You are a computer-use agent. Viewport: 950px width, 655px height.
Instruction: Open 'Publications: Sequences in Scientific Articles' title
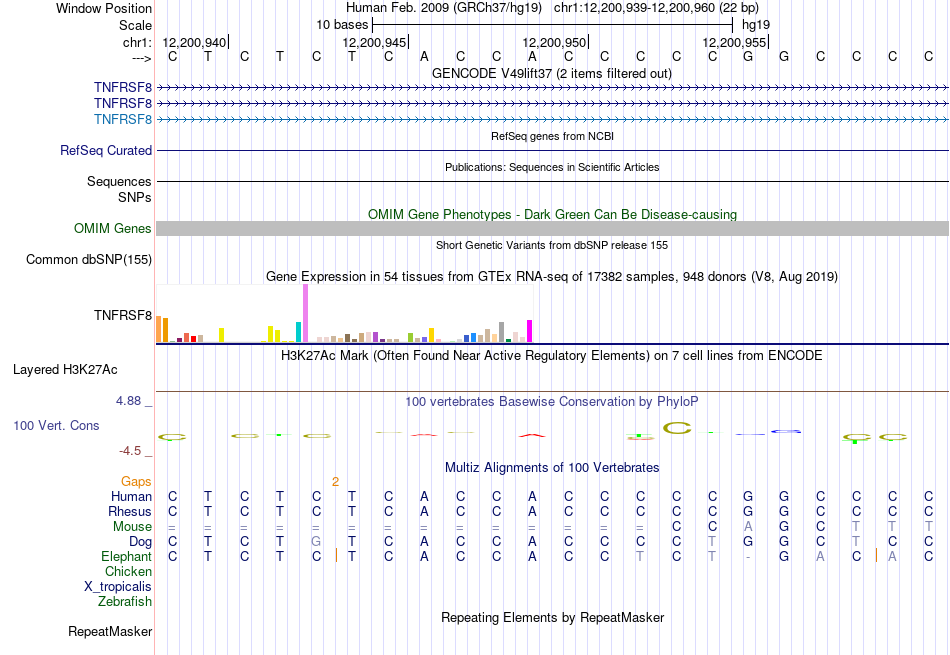[x=552, y=167]
